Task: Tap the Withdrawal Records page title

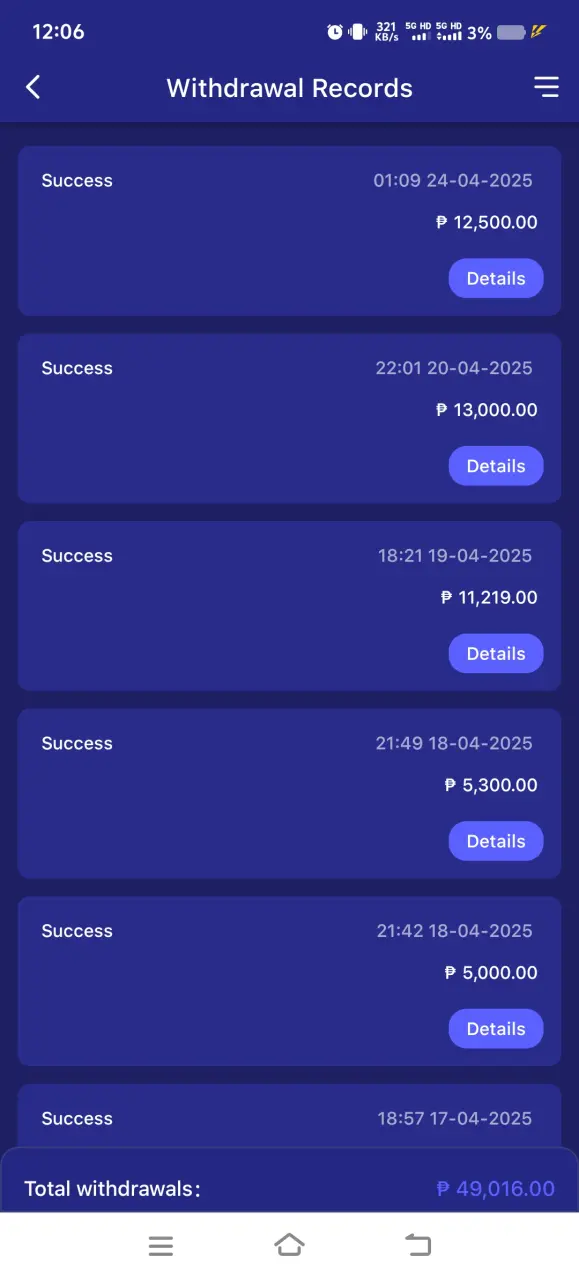Action: (290, 88)
